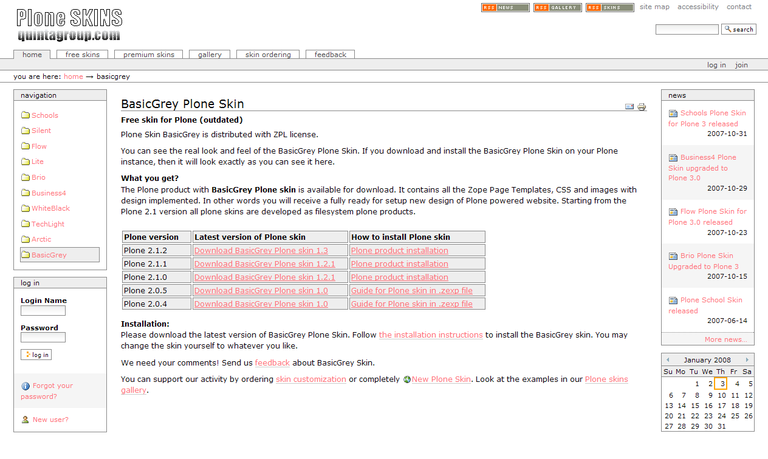Click the BasicGrey folder icon in navigation
The width and height of the screenshot is (768, 459).
[x=25, y=255]
